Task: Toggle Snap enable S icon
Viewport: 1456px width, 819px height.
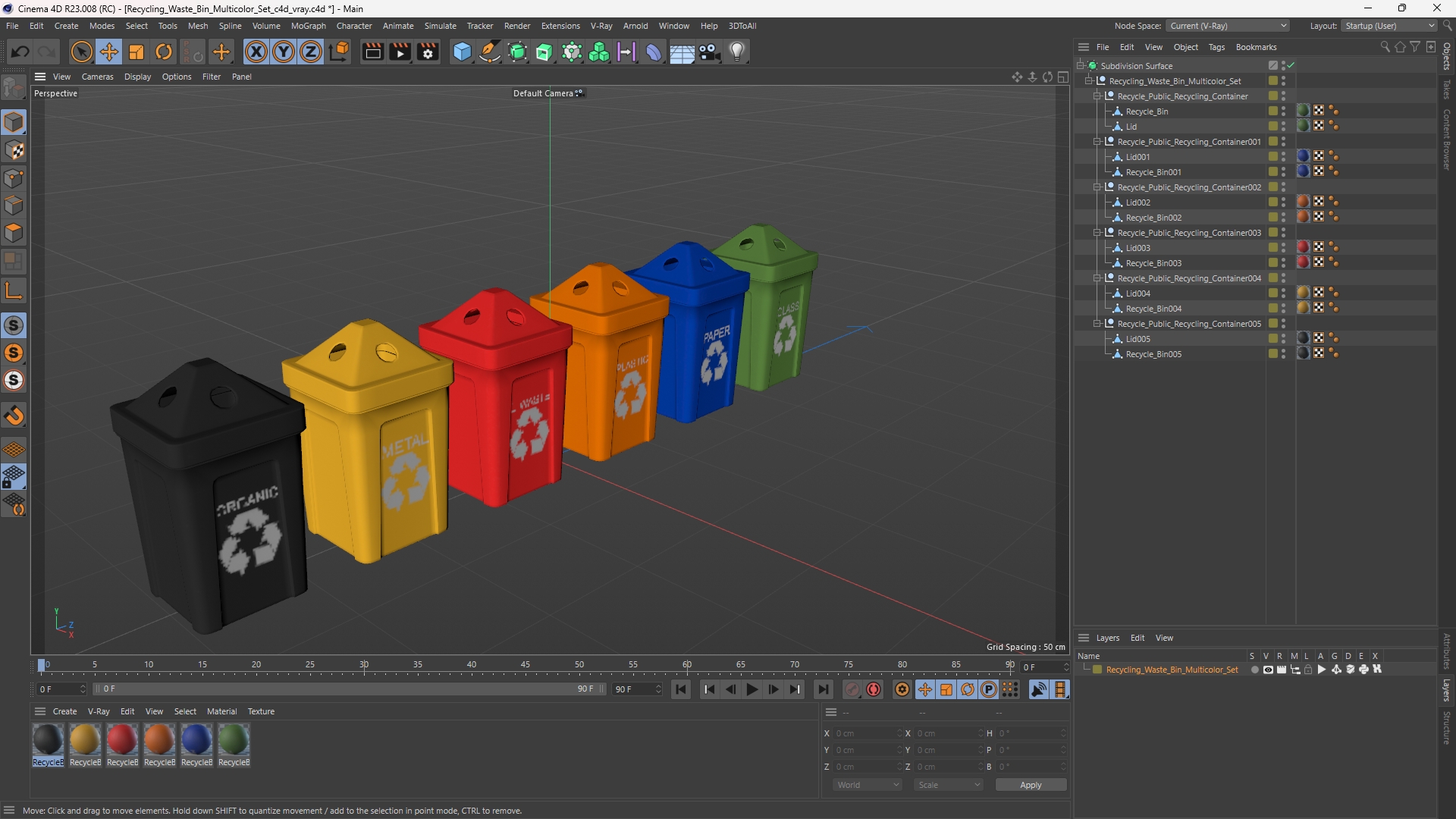Action: 14,325
